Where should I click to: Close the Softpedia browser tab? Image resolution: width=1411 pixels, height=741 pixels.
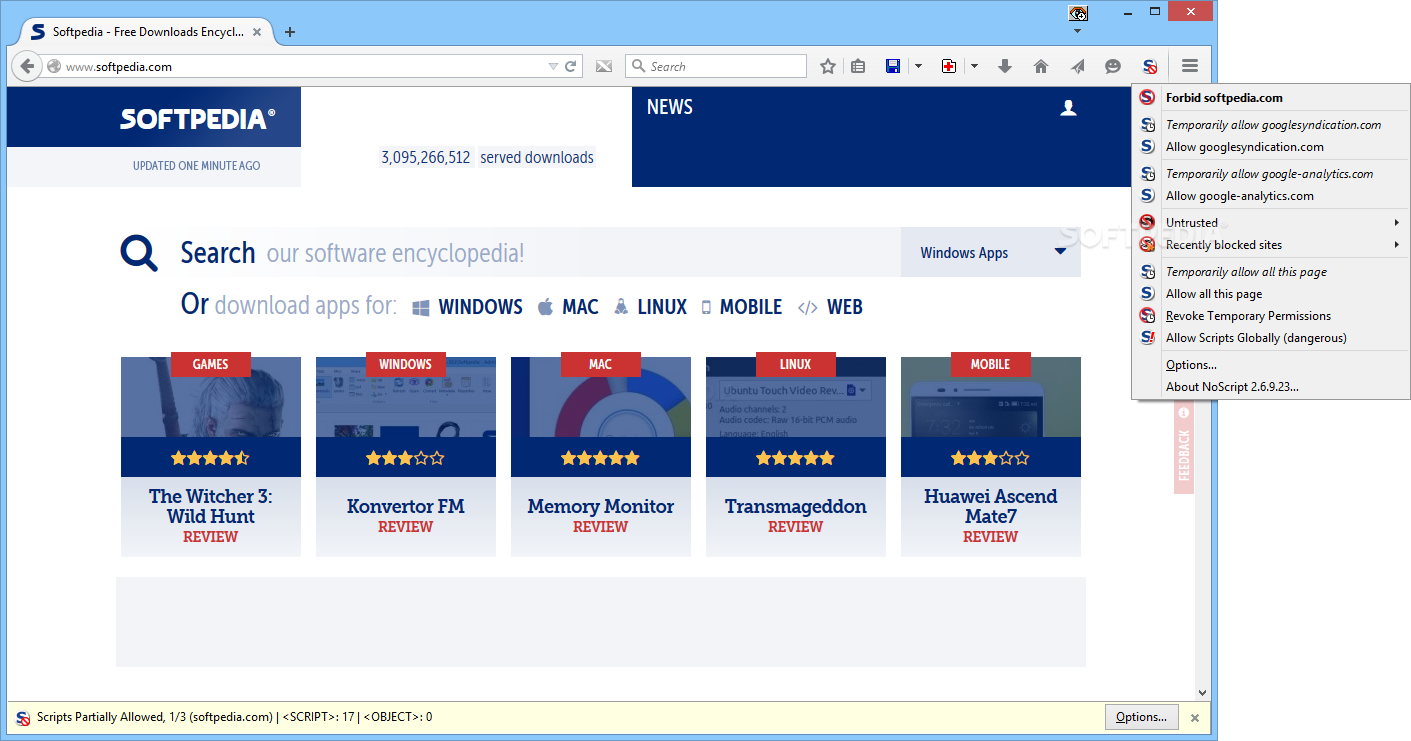coord(257,32)
